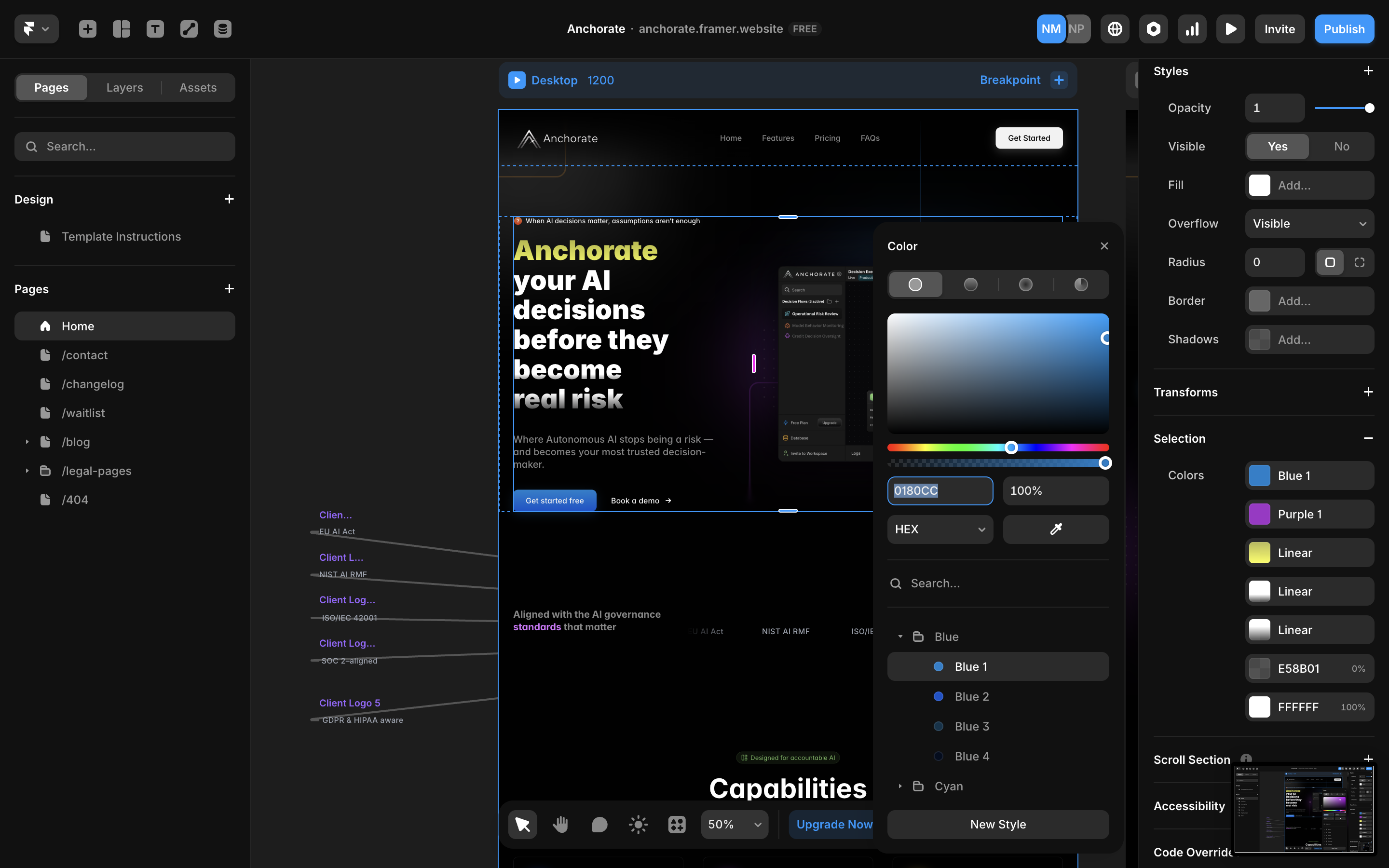Select the linear gradient fill type

pos(970,285)
